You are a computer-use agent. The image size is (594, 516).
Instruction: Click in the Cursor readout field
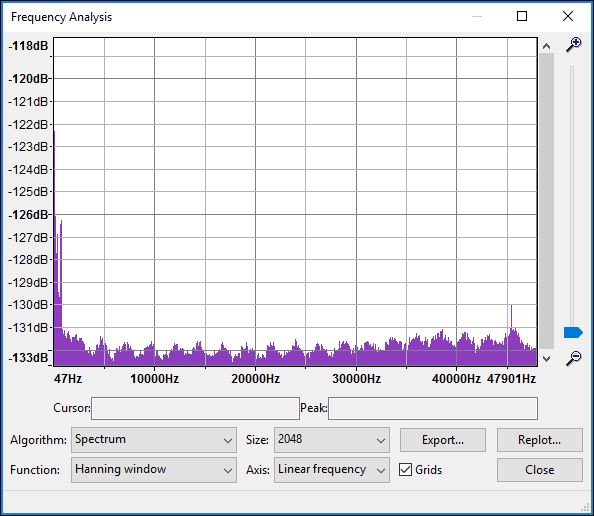(x=195, y=408)
